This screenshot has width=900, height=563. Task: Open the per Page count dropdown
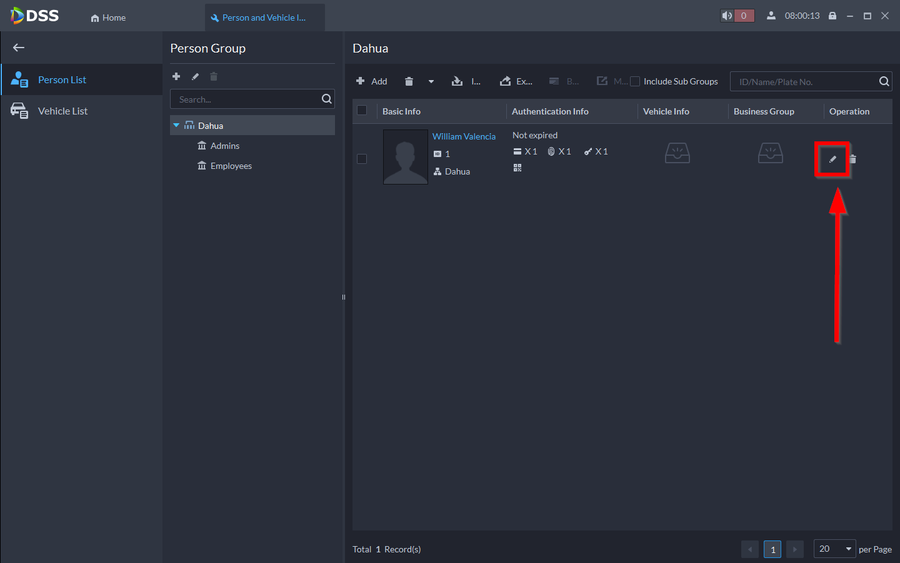pyautogui.click(x=835, y=549)
